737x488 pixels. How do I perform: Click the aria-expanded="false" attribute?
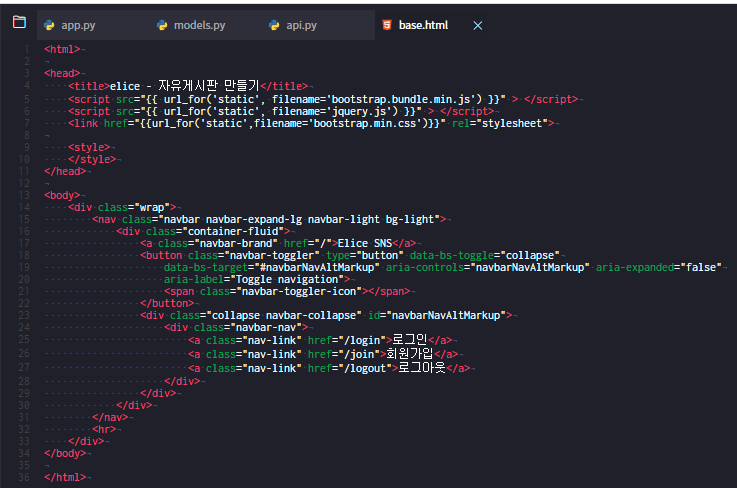(659, 268)
